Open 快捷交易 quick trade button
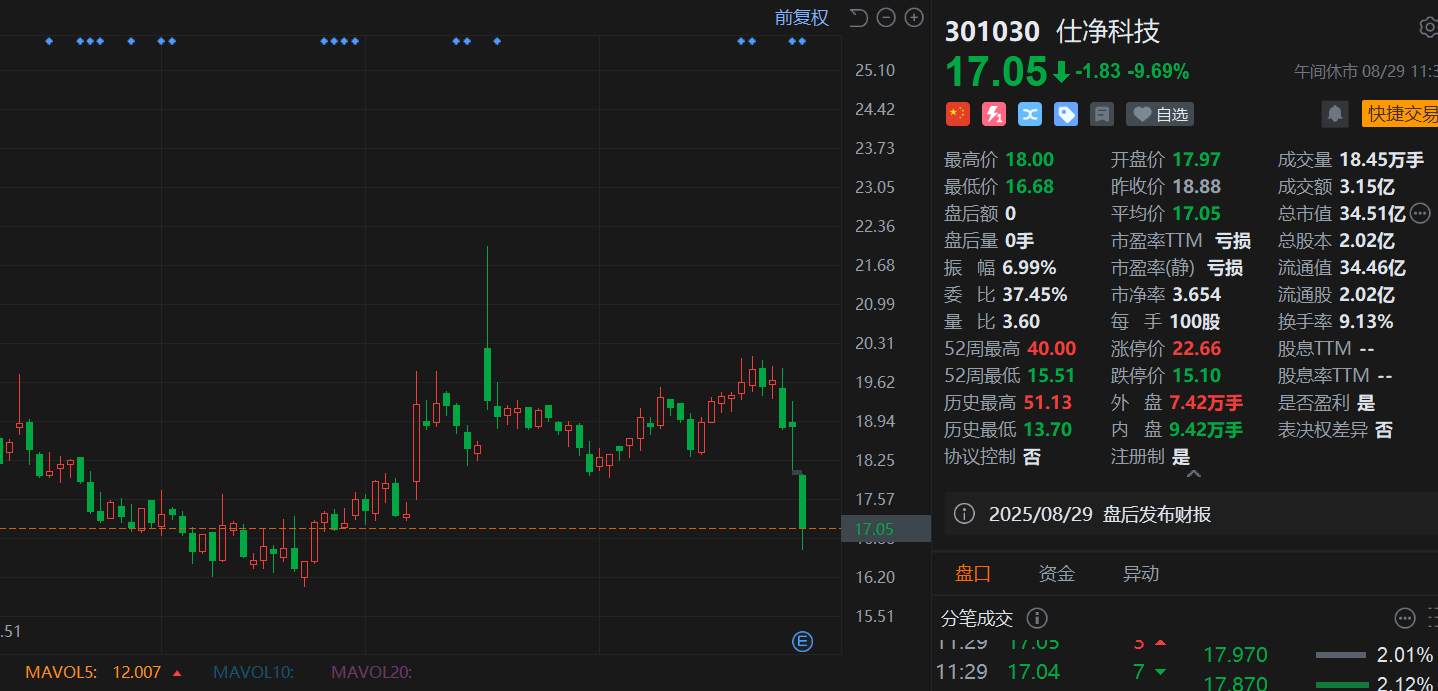Screen dimensions: 1438x691 pyautogui.click(x=1400, y=114)
